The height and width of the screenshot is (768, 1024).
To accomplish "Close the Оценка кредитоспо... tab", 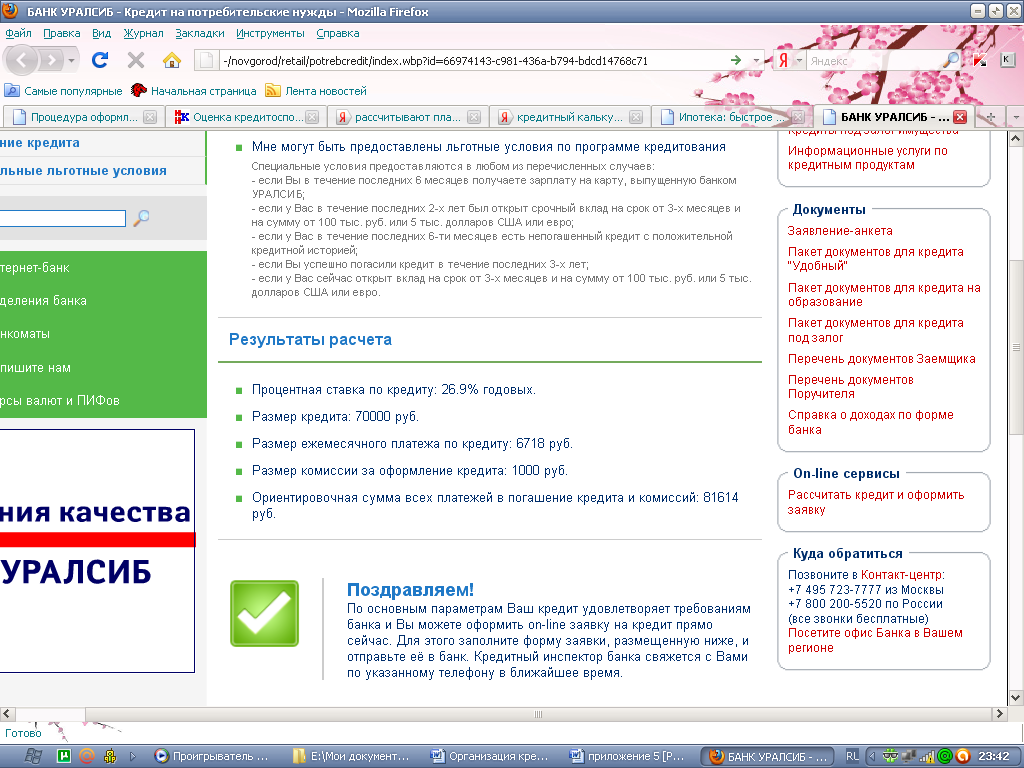I will click(312, 117).
